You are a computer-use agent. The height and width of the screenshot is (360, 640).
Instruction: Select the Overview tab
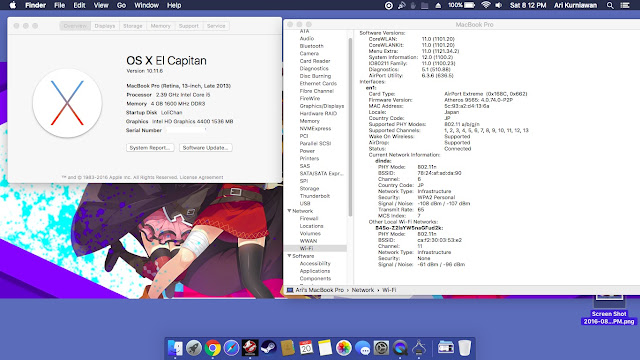pos(75,26)
